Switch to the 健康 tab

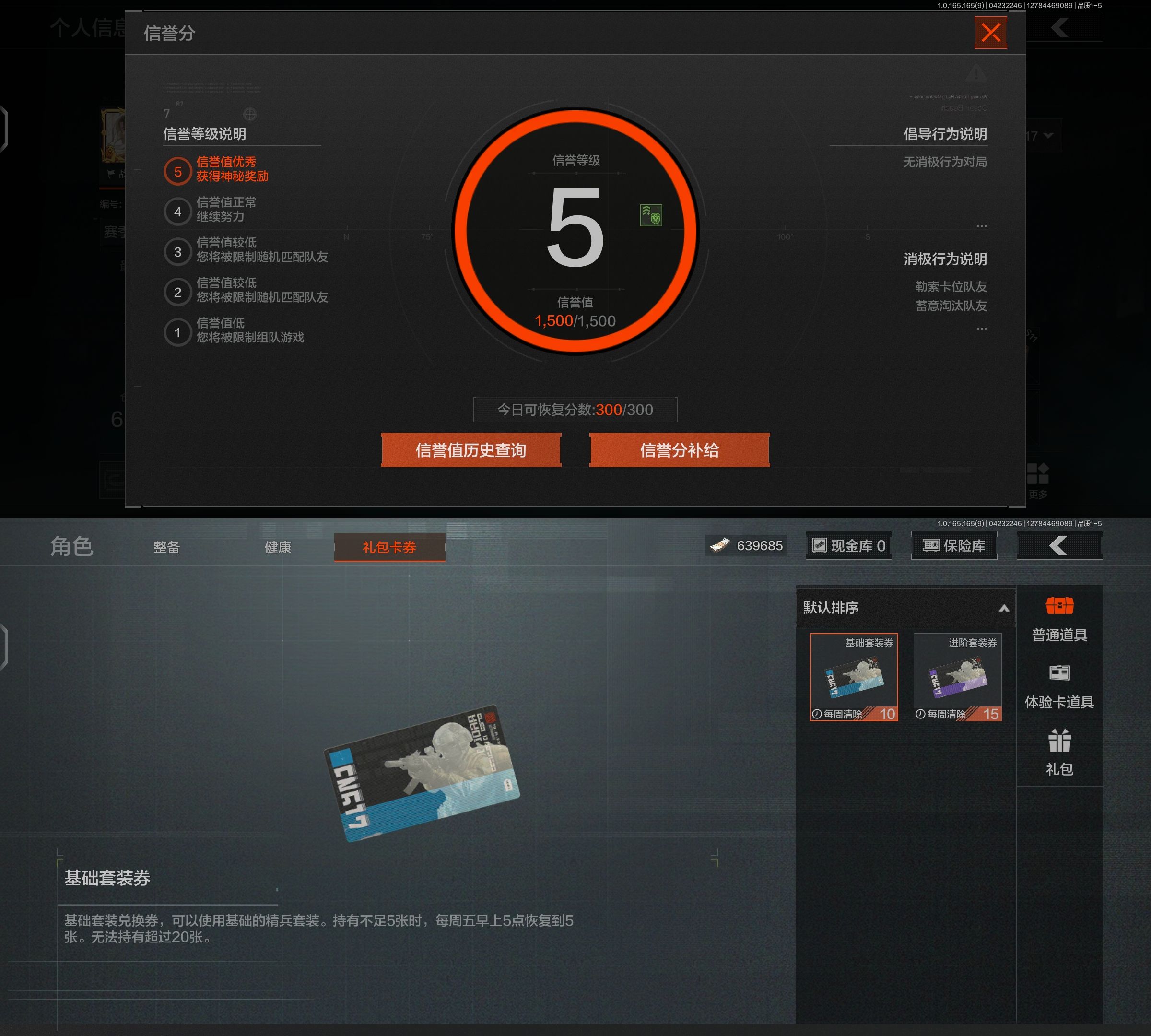tap(278, 547)
